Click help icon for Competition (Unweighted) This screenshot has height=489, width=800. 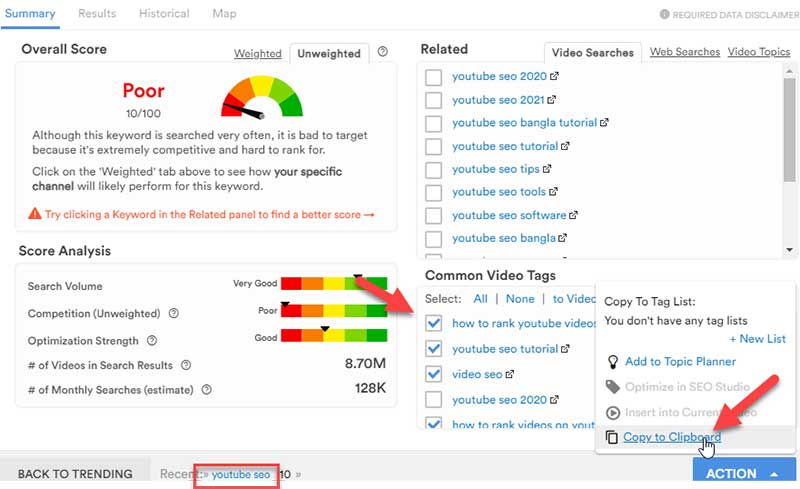tap(173, 313)
